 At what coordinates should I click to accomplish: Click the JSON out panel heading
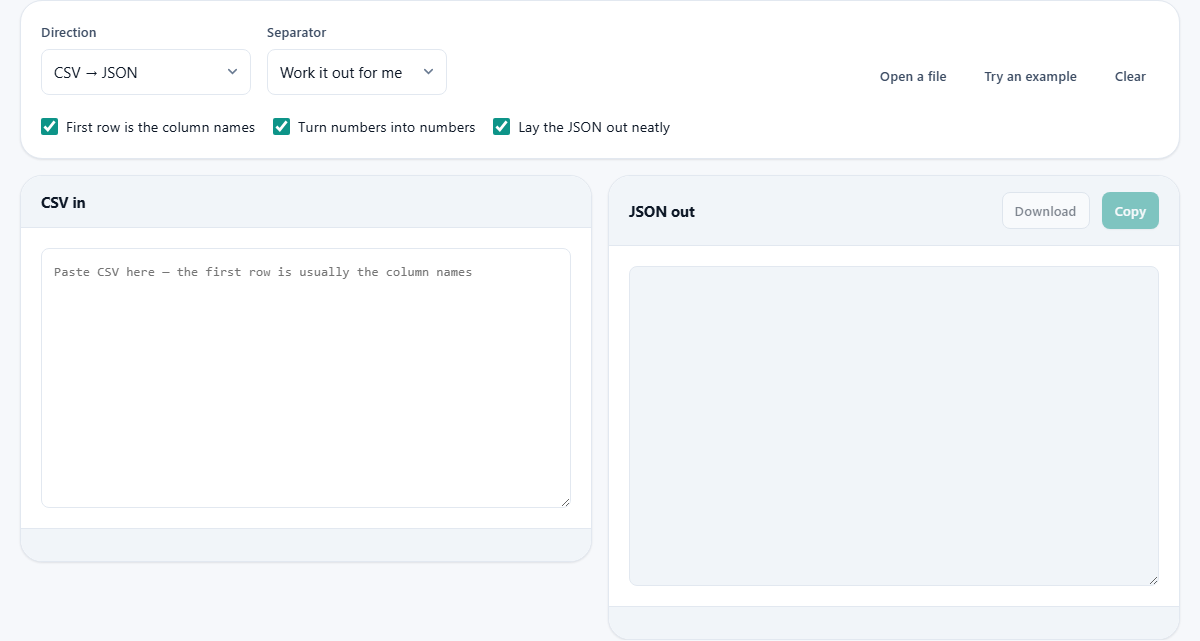662,211
